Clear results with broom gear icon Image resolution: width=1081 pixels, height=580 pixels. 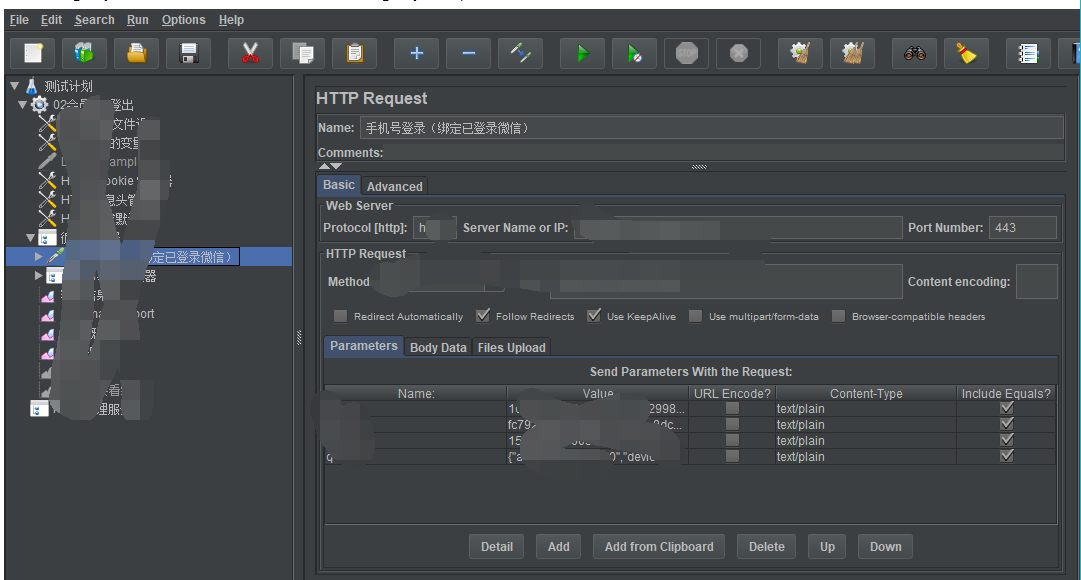tap(800, 53)
